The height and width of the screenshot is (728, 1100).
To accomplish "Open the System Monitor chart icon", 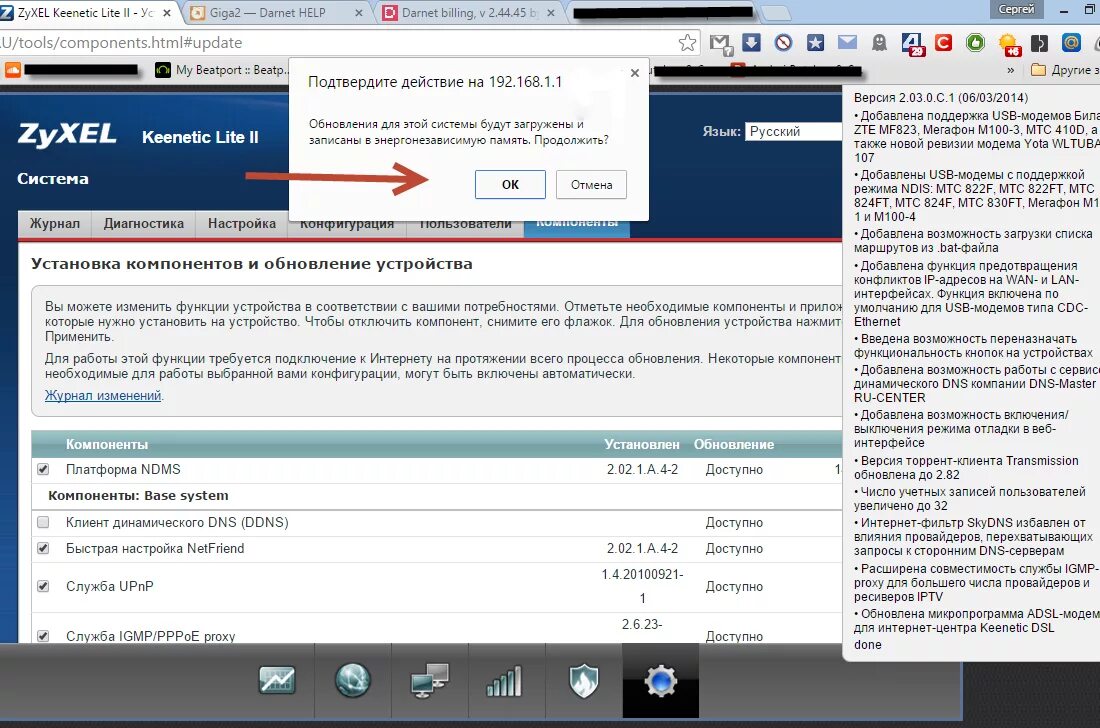I will click(277, 681).
